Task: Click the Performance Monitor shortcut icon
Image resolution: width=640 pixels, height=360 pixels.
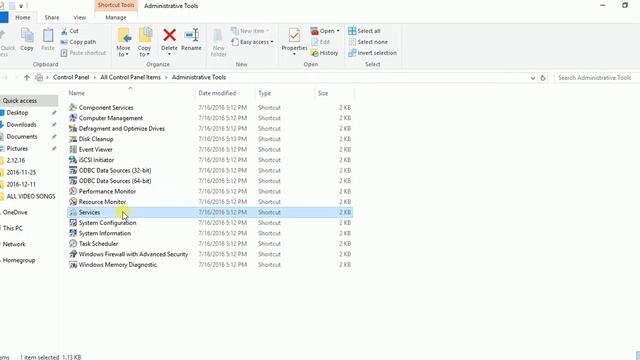Action: tap(73, 191)
